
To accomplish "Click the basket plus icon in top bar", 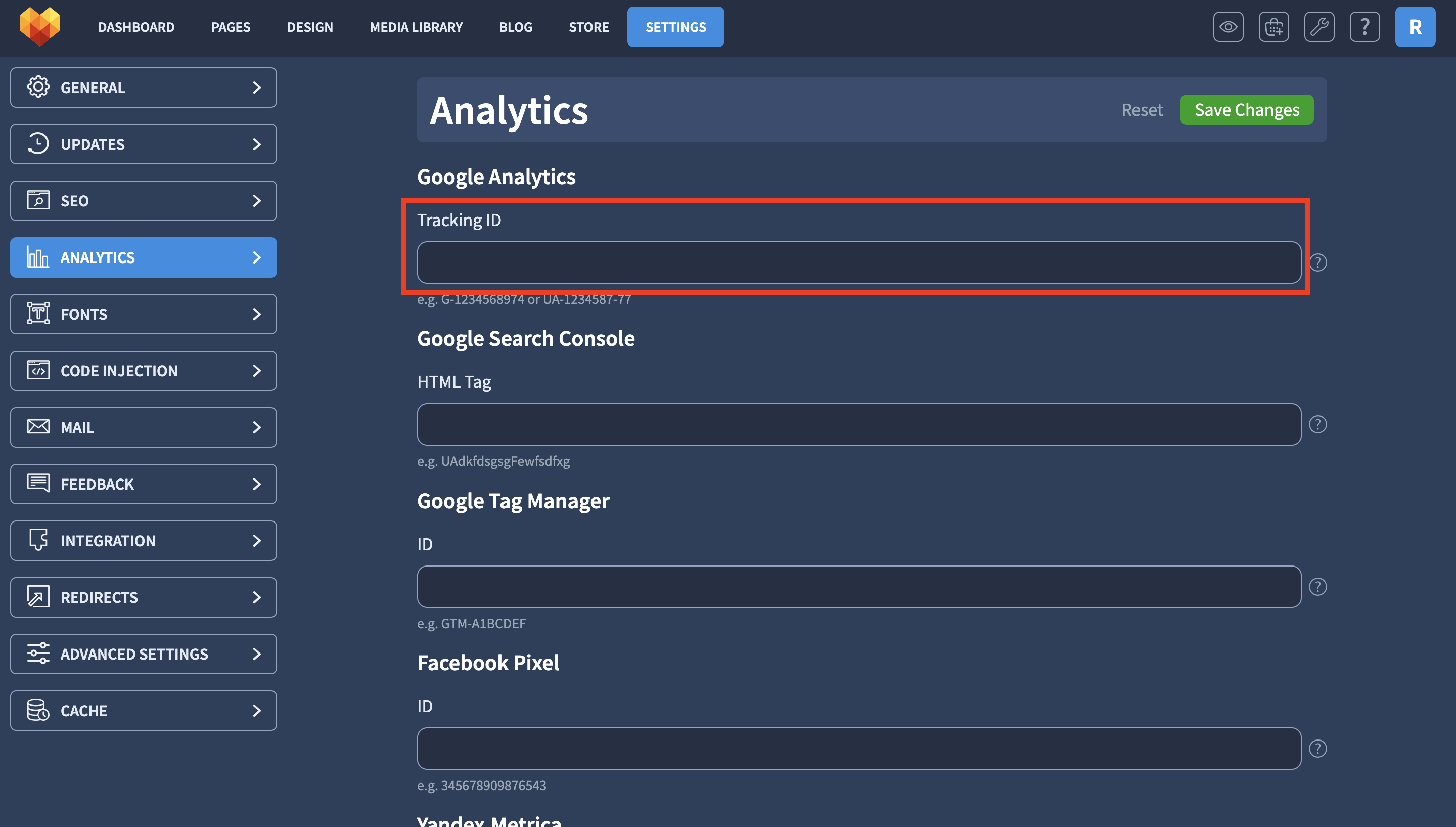I will [x=1273, y=27].
